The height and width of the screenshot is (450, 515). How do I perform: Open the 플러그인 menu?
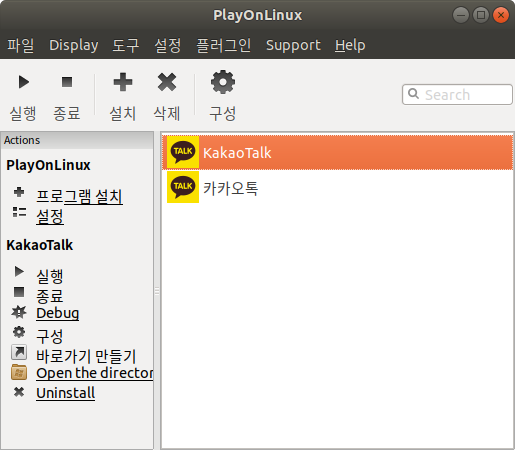[x=223, y=45]
